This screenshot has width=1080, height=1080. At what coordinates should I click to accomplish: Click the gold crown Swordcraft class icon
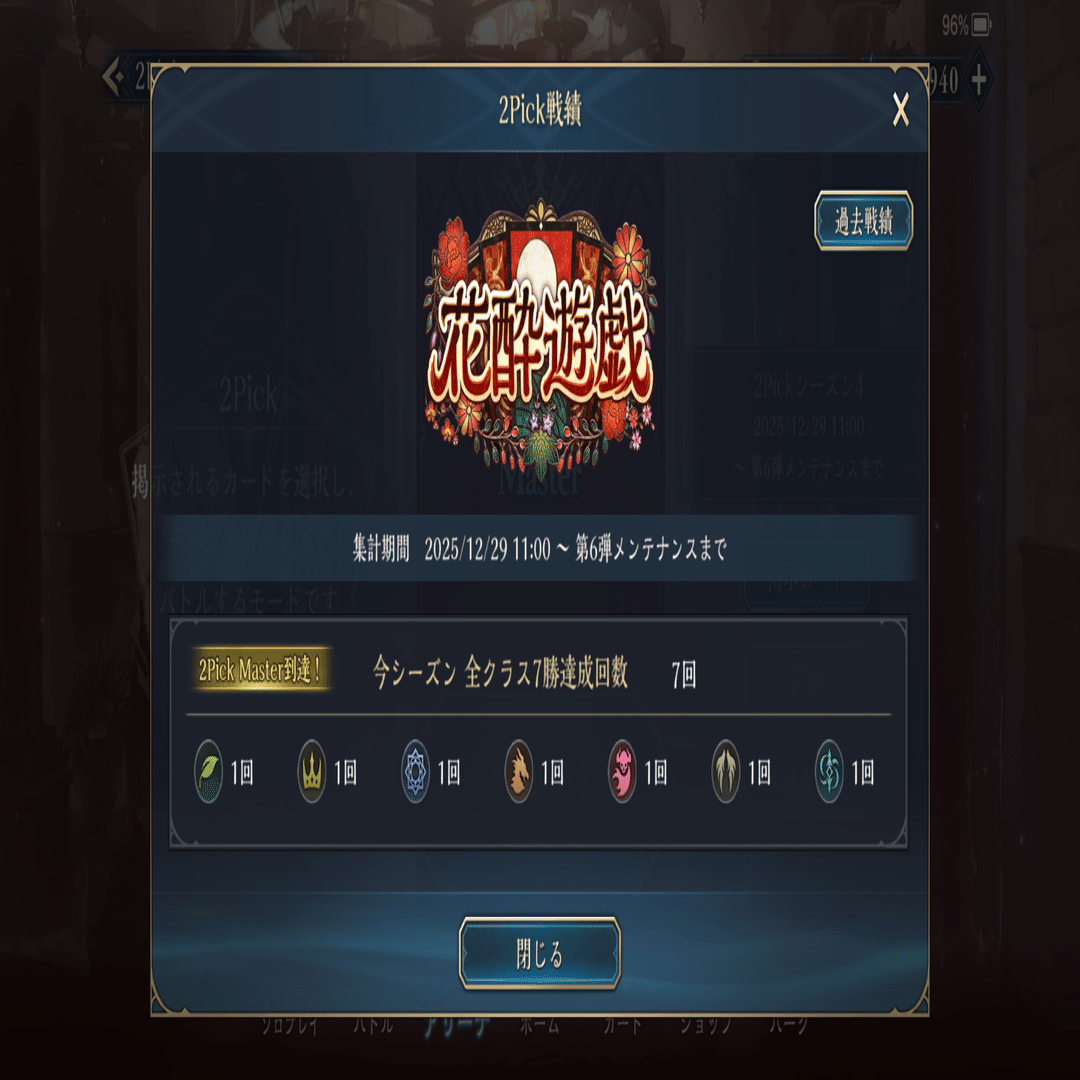tap(312, 771)
